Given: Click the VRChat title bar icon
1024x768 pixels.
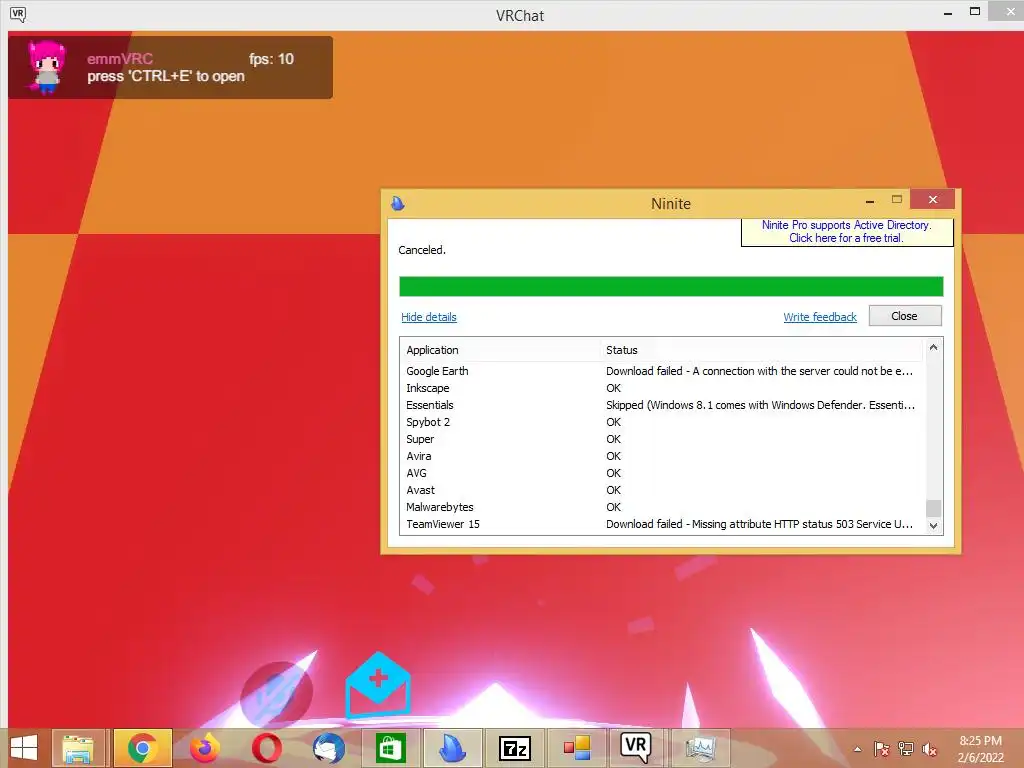Looking at the screenshot, I should 18,14.
